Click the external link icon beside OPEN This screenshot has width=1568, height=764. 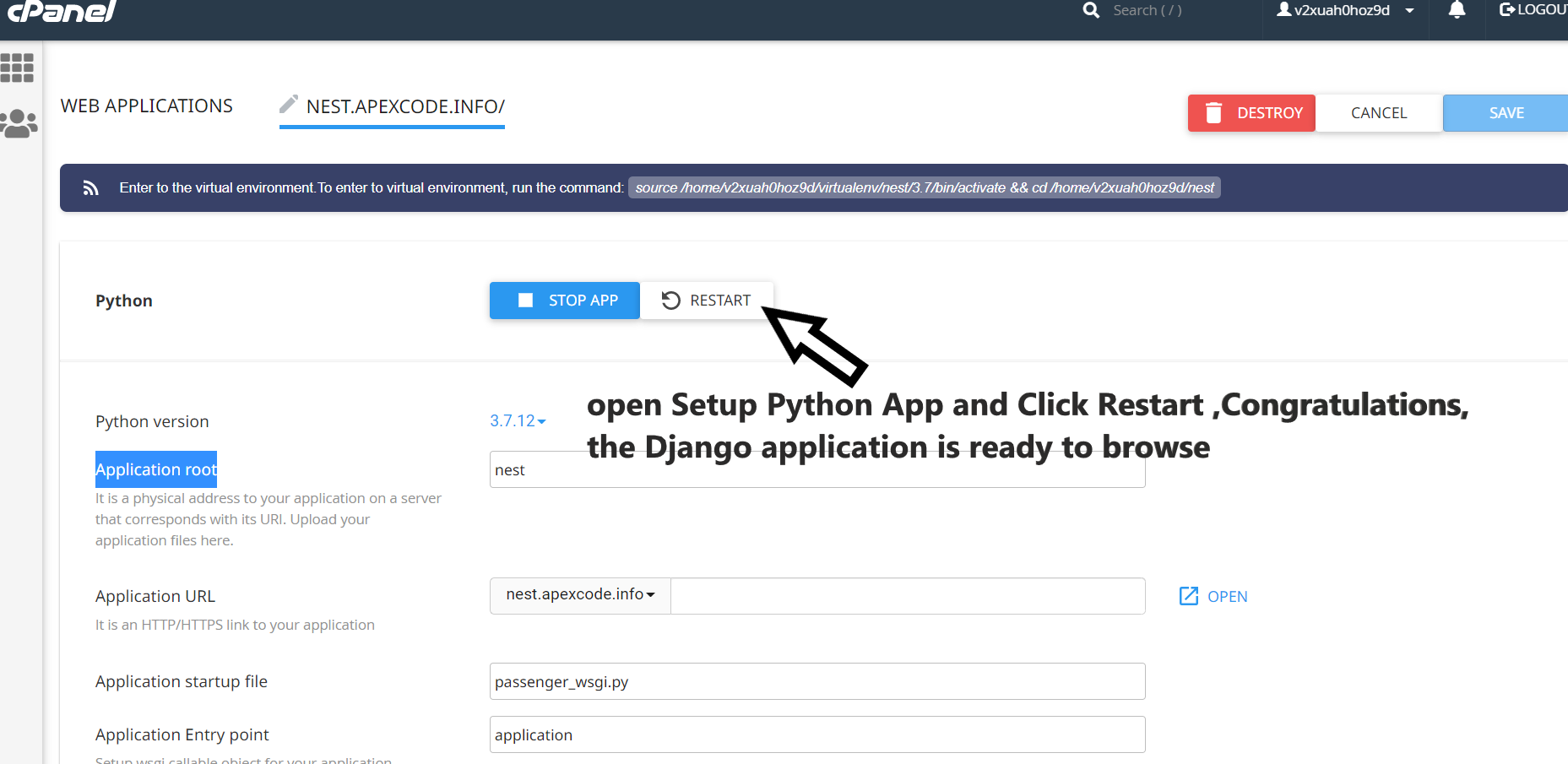1187,596
